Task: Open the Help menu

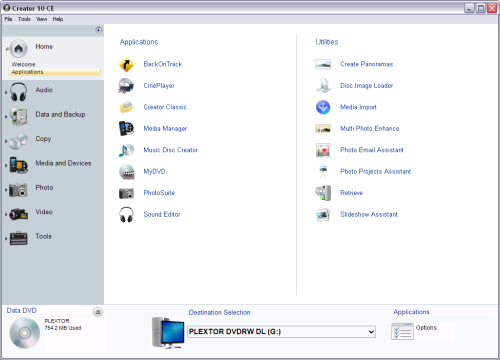Action: [x=58, y=19]
